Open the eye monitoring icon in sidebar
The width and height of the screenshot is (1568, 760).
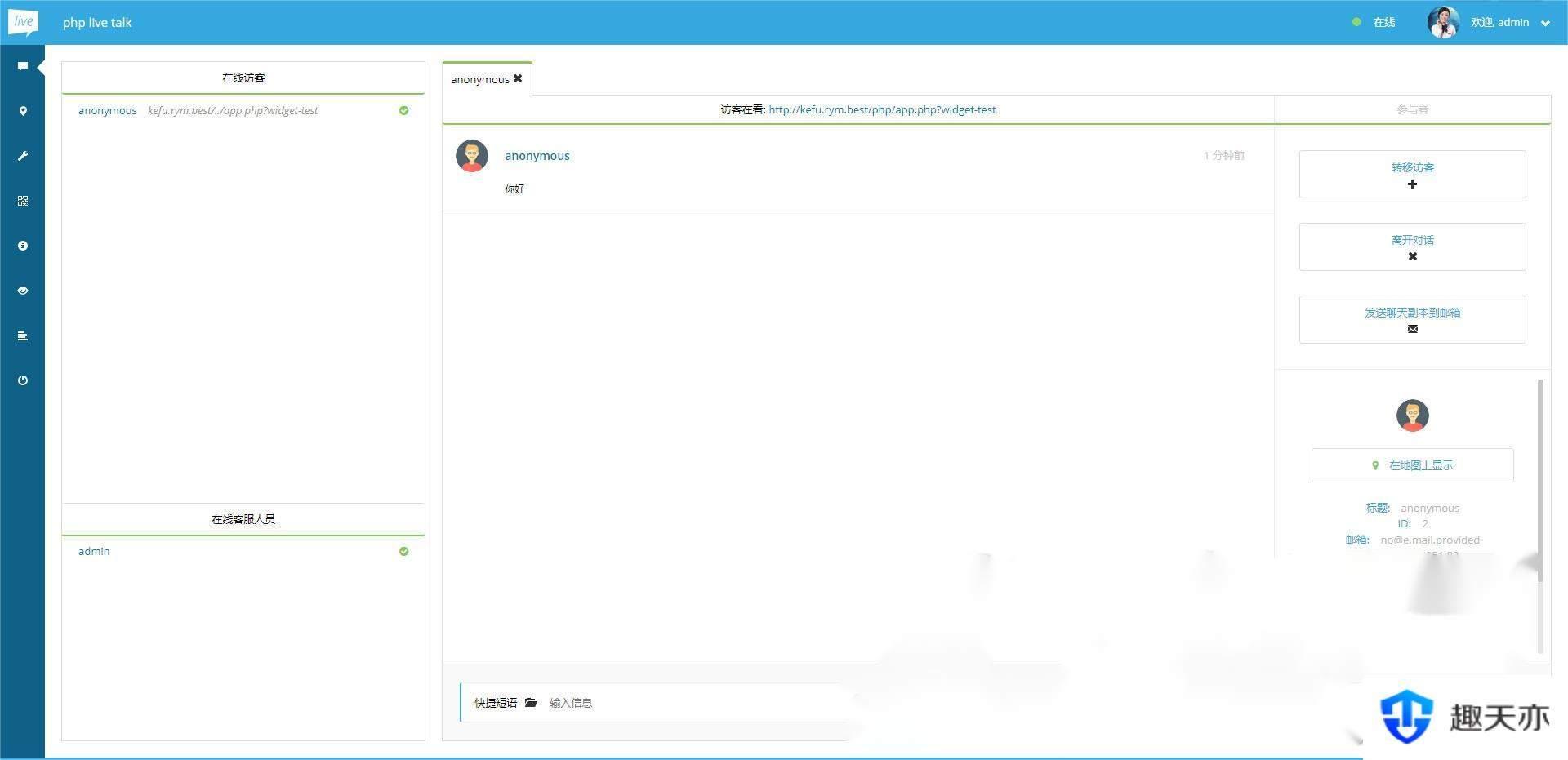click(23, 291)
